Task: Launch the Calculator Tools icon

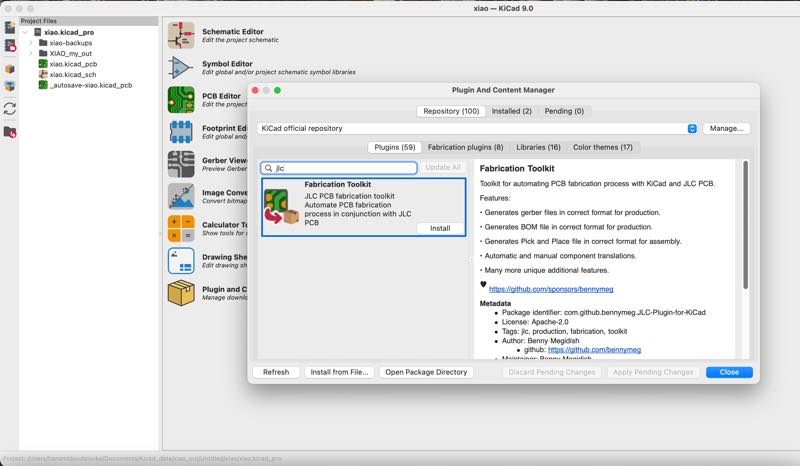Action: click(181, 228)
